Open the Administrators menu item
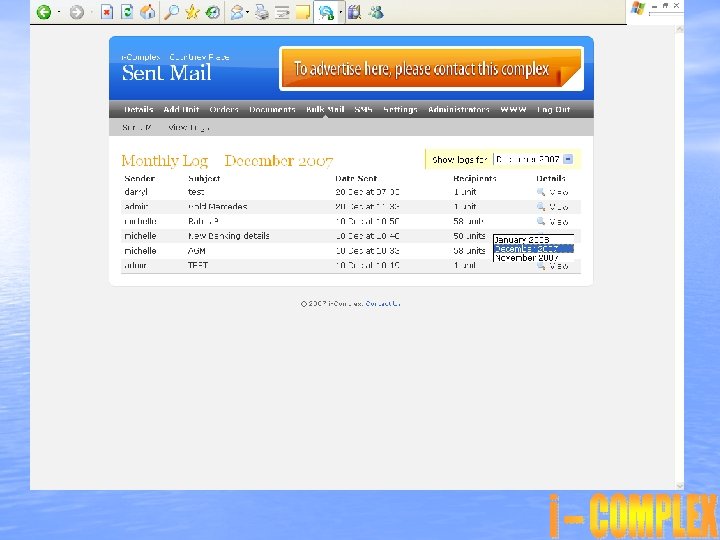720x540 pixels. [459, 109]
